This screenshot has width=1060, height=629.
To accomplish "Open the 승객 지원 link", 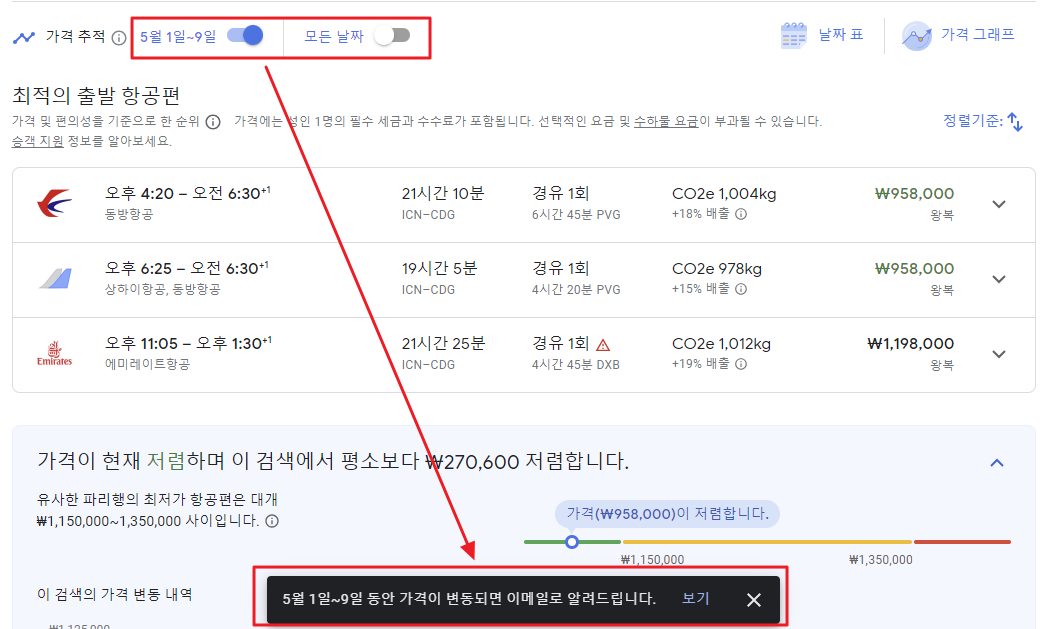I will (x=38, y=141).
